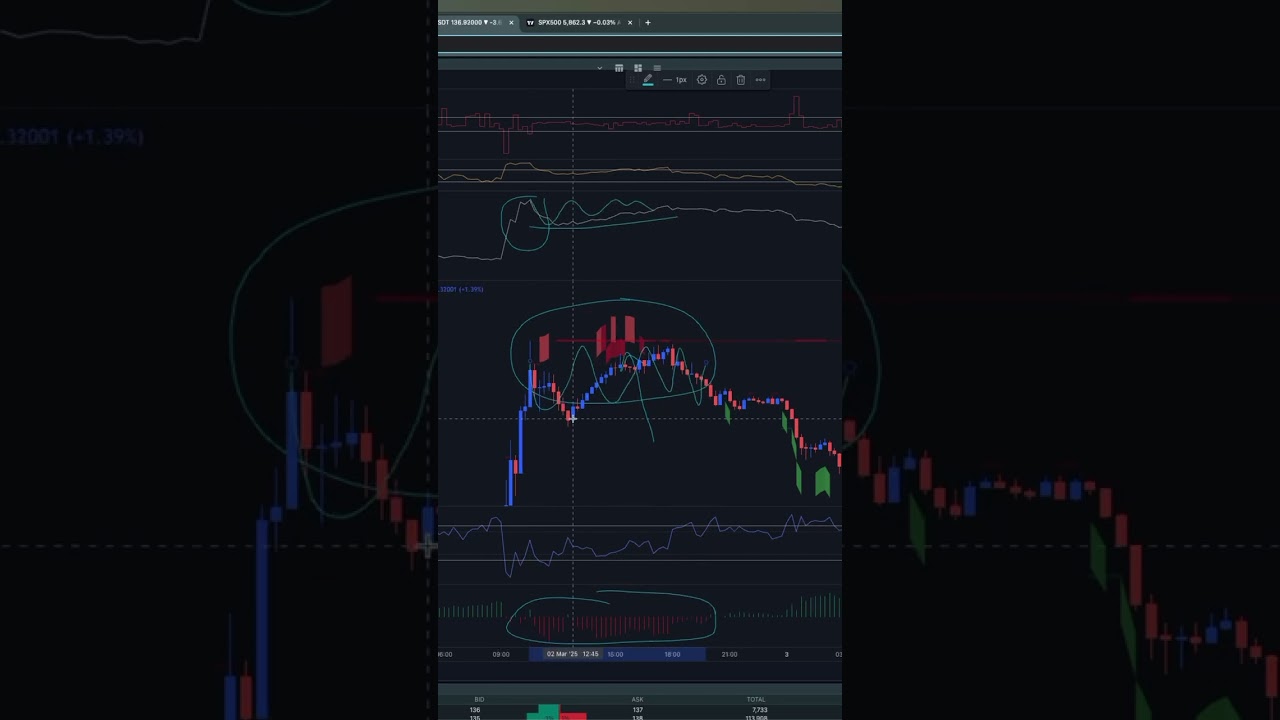
Task: Close the SPX500 tab
Action: coord(630,22)
